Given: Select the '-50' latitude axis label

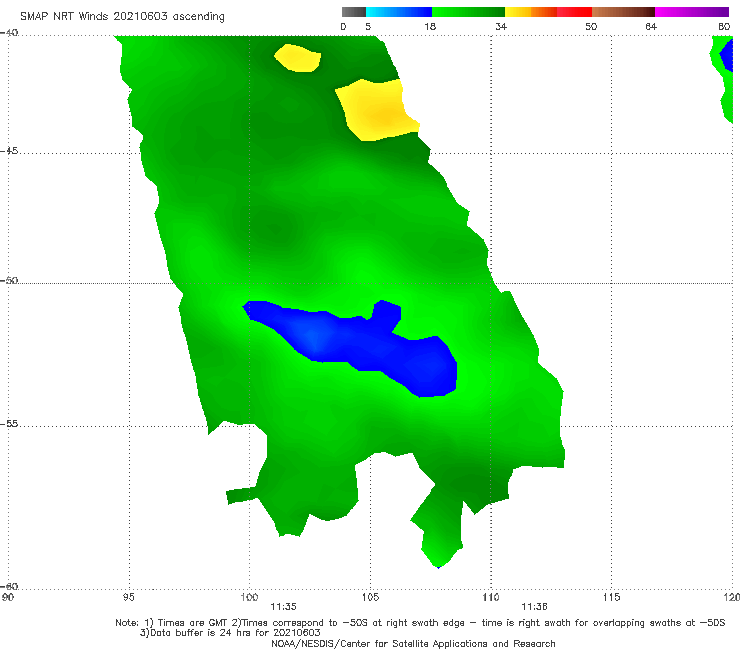Looking at the screenshot, I should tap(9, 280).
